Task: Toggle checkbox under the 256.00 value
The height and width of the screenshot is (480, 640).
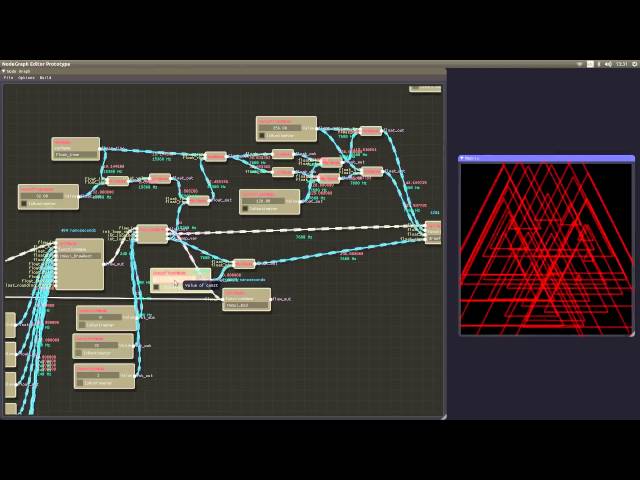Action: (262, 135)
